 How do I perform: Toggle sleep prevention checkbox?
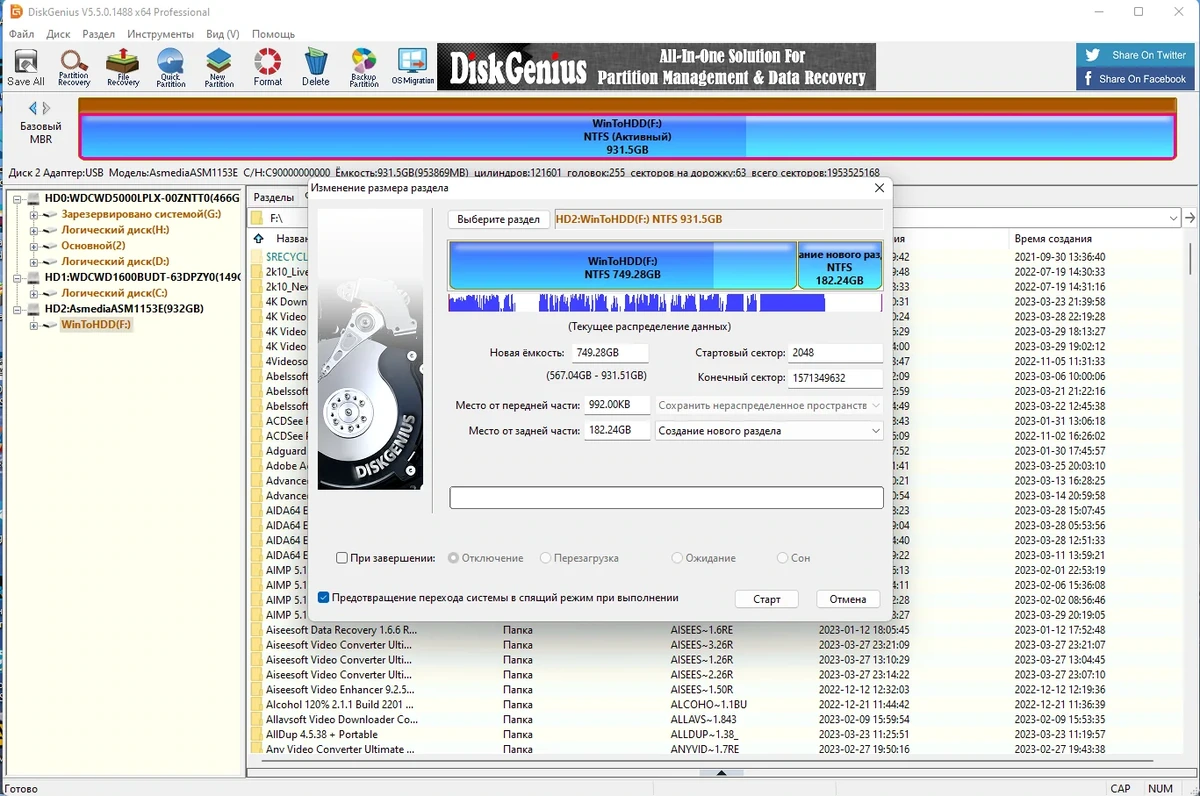click(324, 598)
